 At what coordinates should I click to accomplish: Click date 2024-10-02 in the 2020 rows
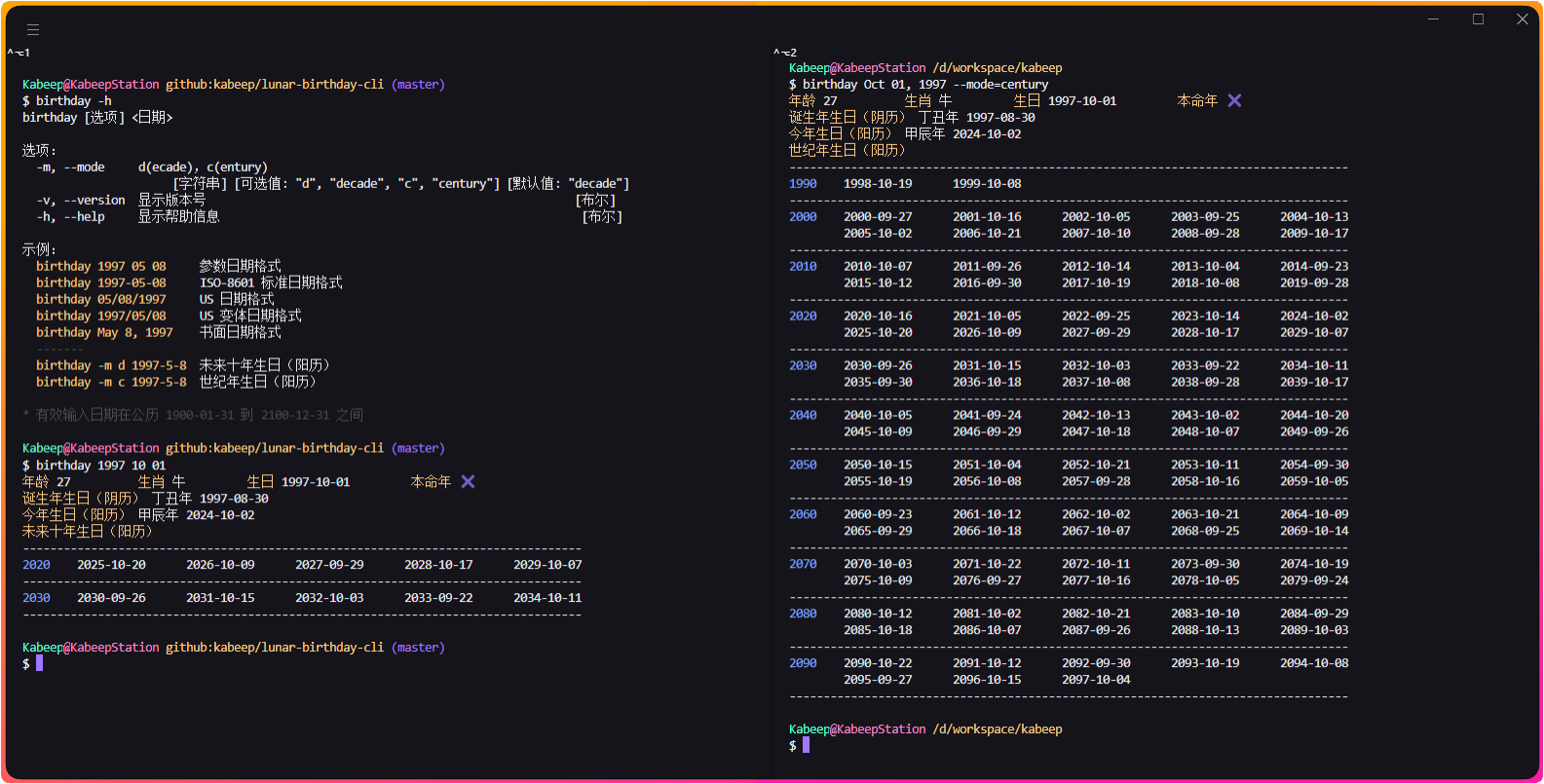pyautogui.click(x=1314, y=317)
